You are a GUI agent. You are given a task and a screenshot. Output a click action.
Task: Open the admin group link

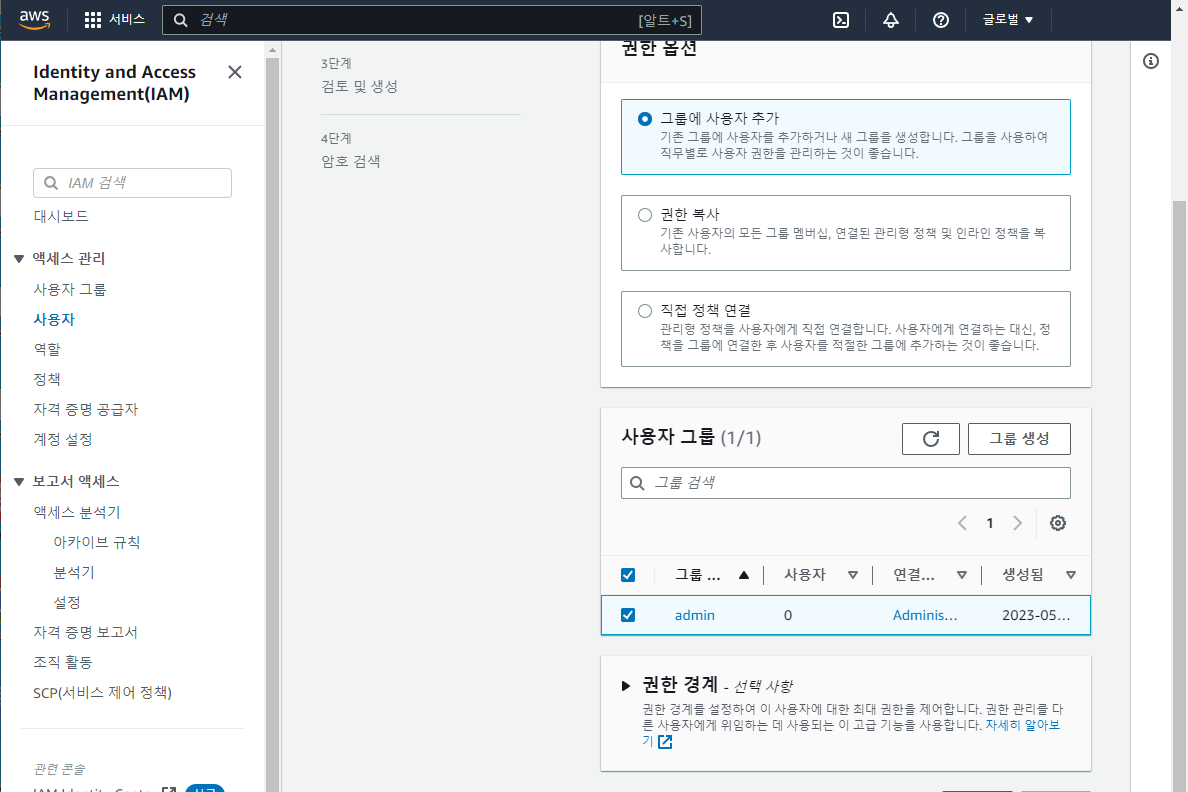(695, 615)
